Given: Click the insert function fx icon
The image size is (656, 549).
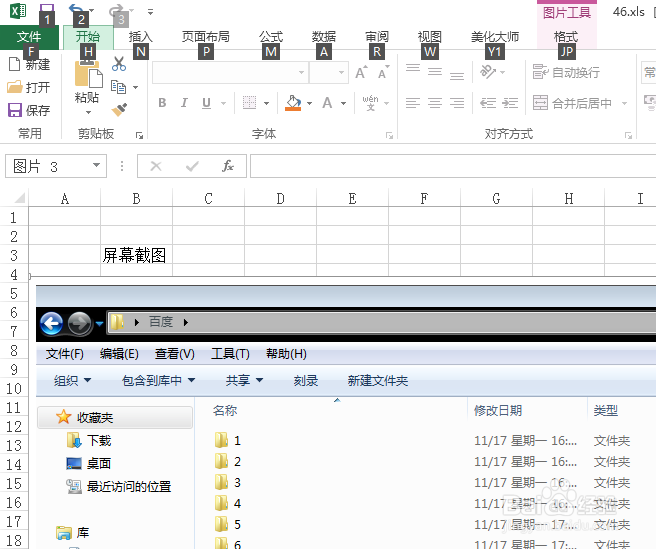Looking at the screenshot, I should click(x=228, y=166).
